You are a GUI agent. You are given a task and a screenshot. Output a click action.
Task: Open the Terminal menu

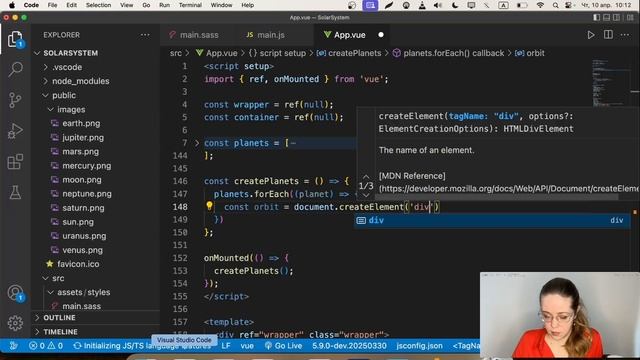[x=190, y=5]
